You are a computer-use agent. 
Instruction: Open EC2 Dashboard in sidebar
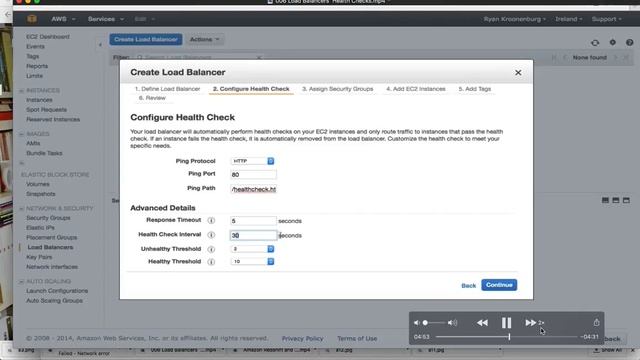(x=48, y=37)
